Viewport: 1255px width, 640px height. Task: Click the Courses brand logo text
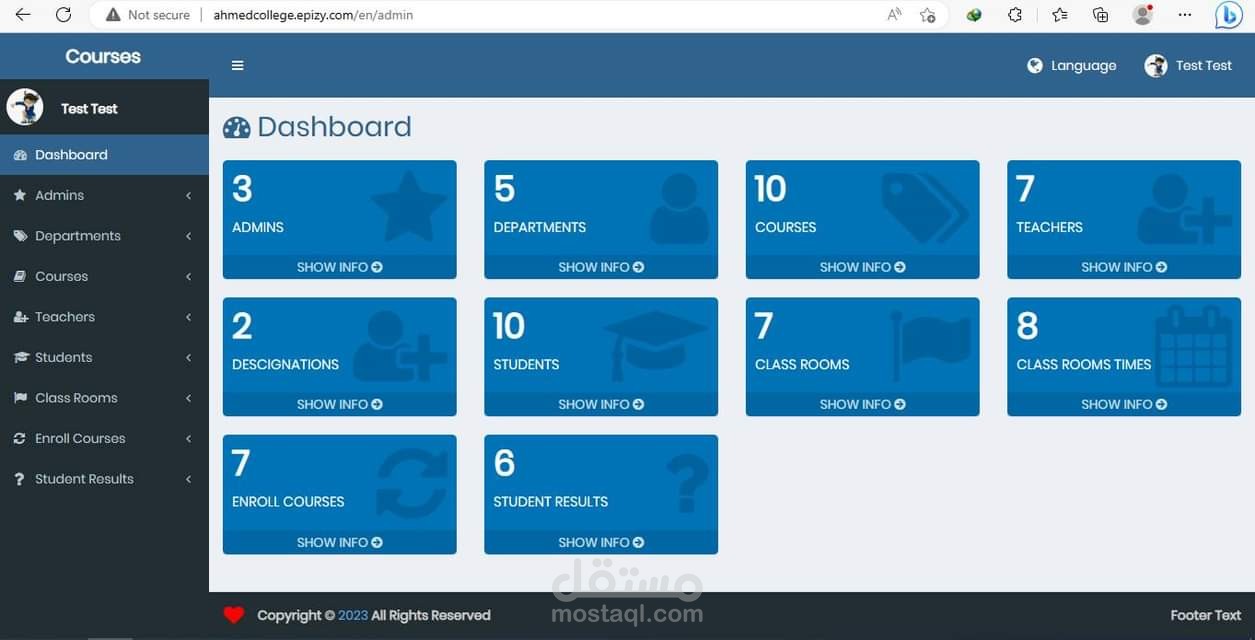(x=103, y=57)
